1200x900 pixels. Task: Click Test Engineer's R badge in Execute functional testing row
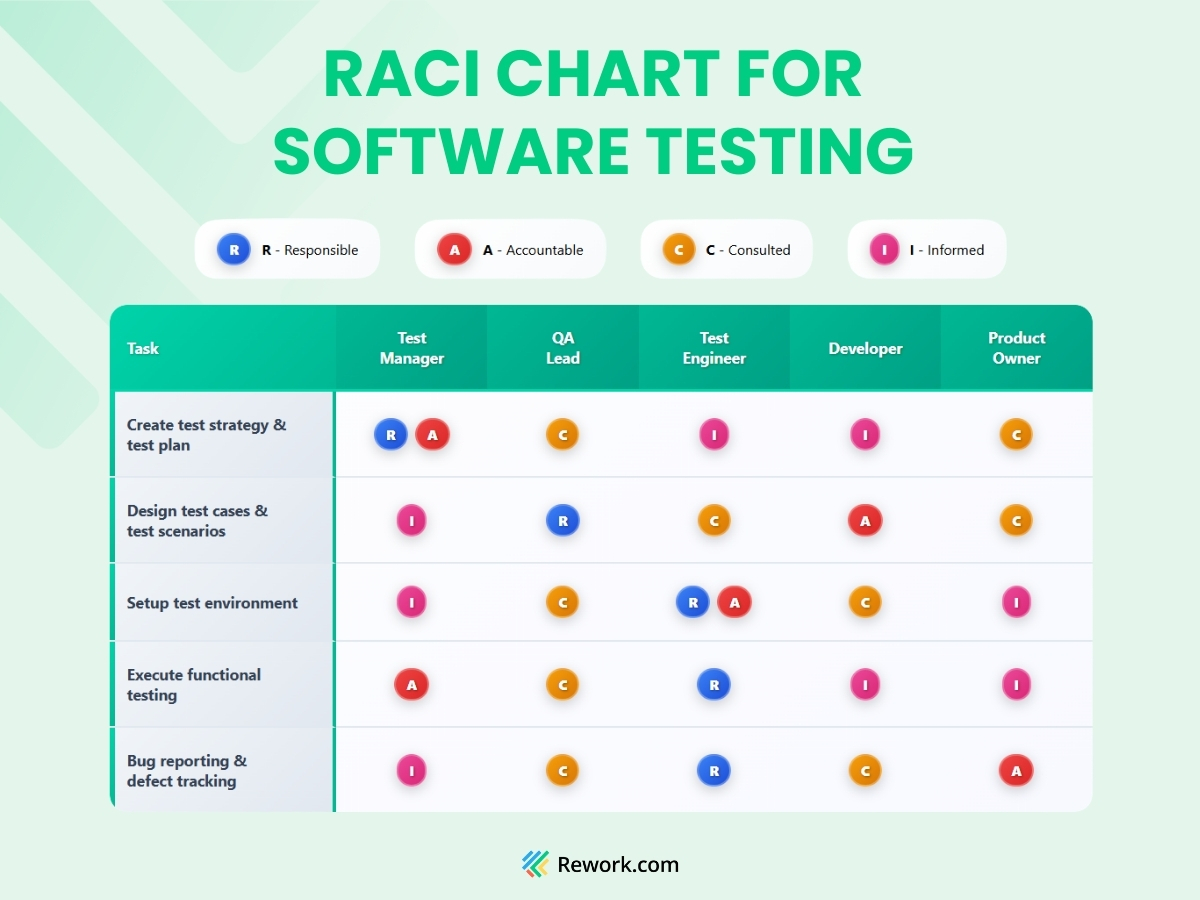click(714, 685)
